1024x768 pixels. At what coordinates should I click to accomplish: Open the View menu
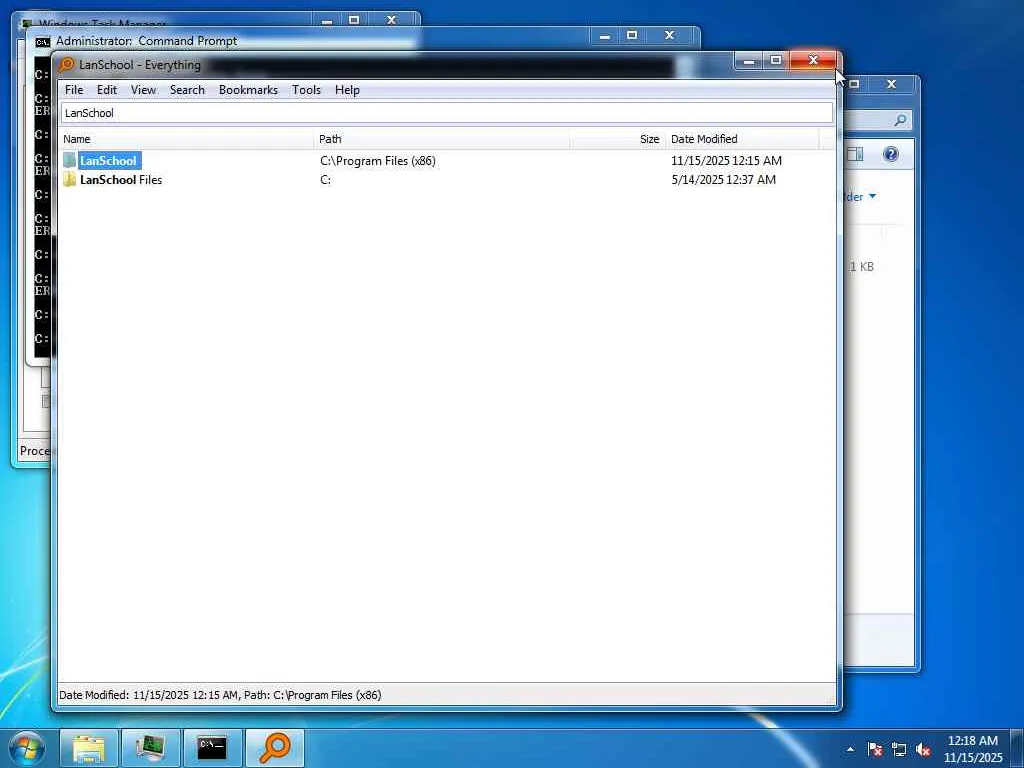[143, 90]
